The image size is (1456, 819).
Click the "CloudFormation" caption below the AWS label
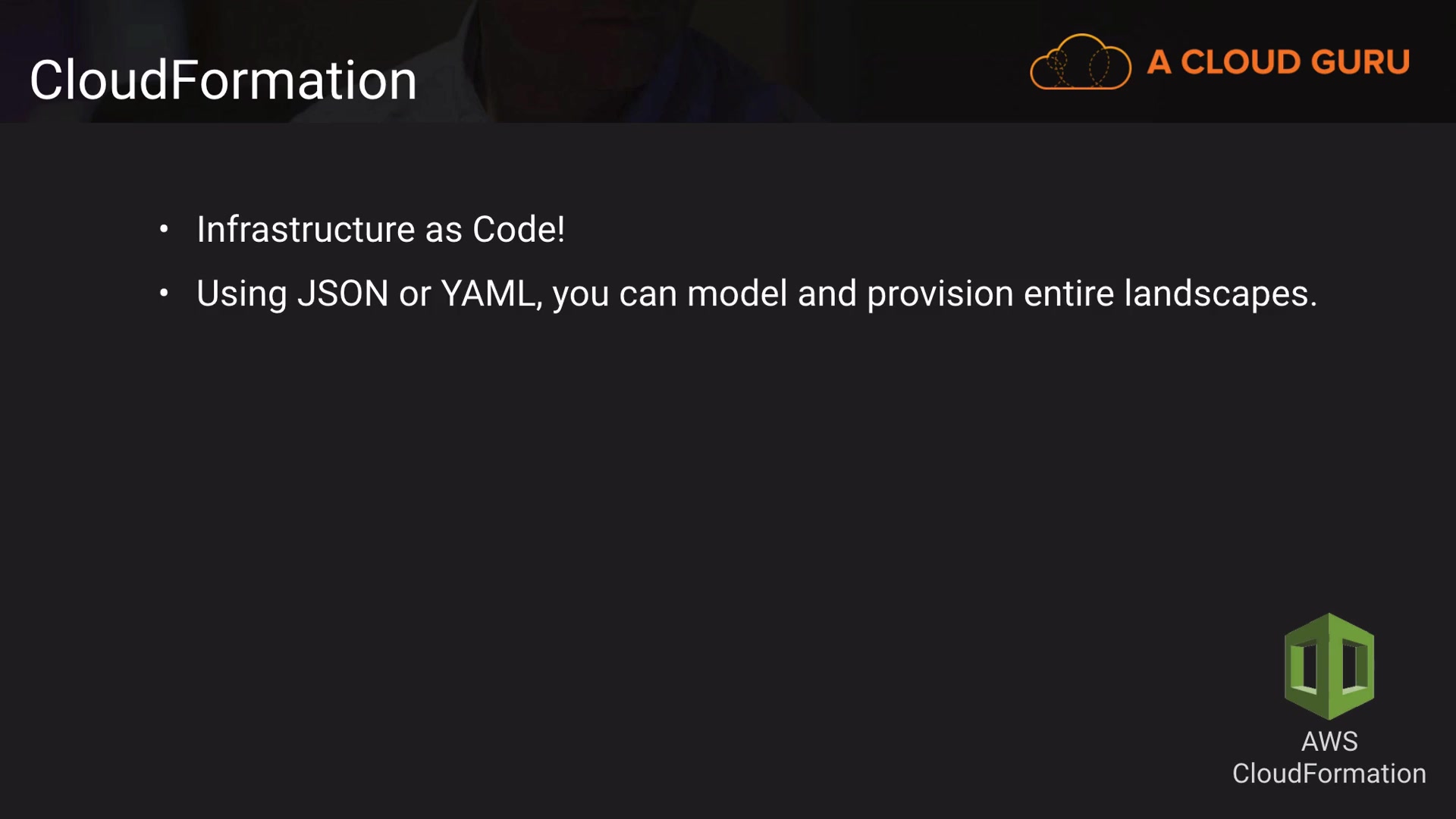pyautogui.click(x=1329, y=773)
